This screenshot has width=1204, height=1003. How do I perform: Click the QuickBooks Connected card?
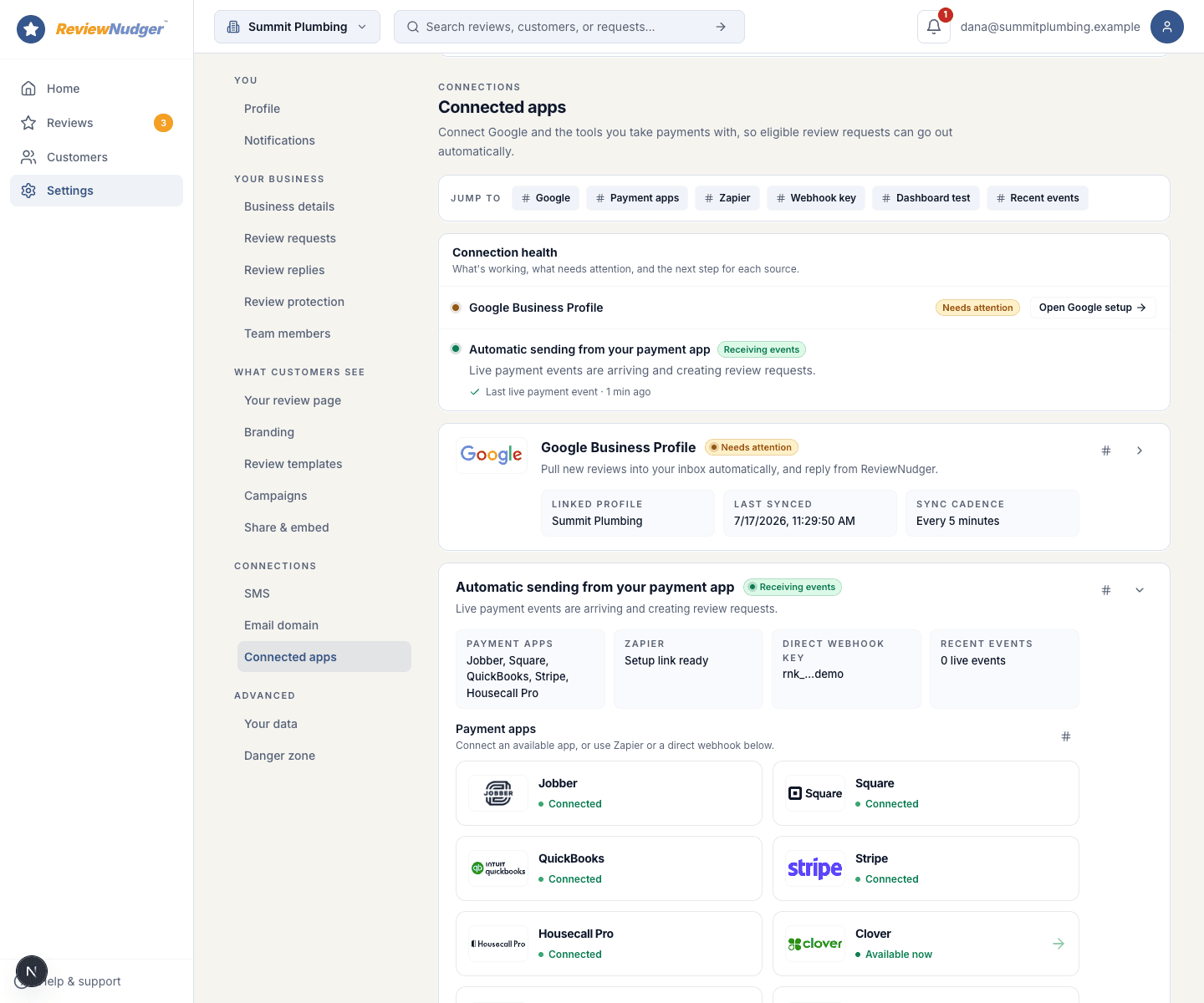coord(609,868)
